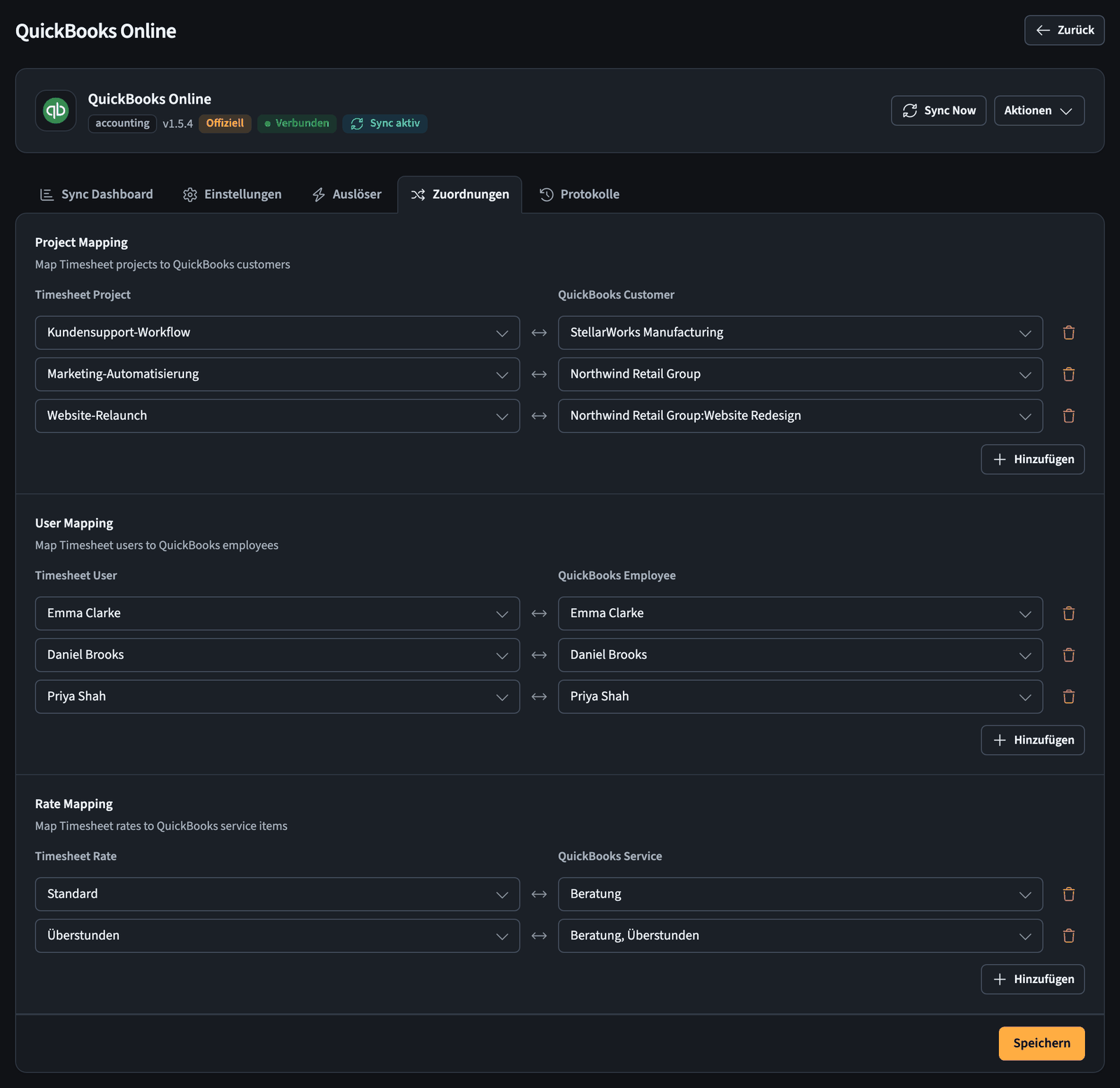Screen dimensions: 1120x1088
Task: Open the Aktionen dropdown menu
Action: [x=1039, y=111]
